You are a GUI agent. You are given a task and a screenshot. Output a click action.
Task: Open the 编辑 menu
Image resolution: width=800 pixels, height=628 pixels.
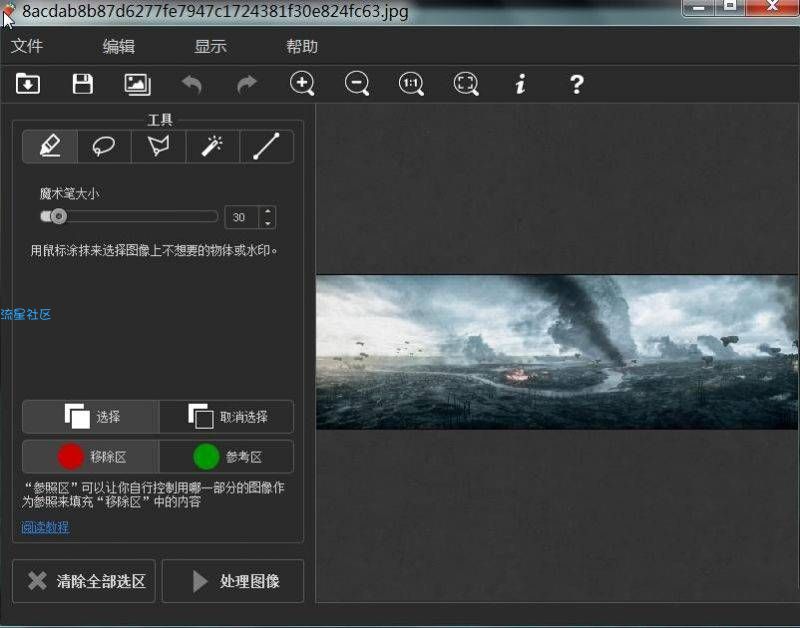pos(118,46)
